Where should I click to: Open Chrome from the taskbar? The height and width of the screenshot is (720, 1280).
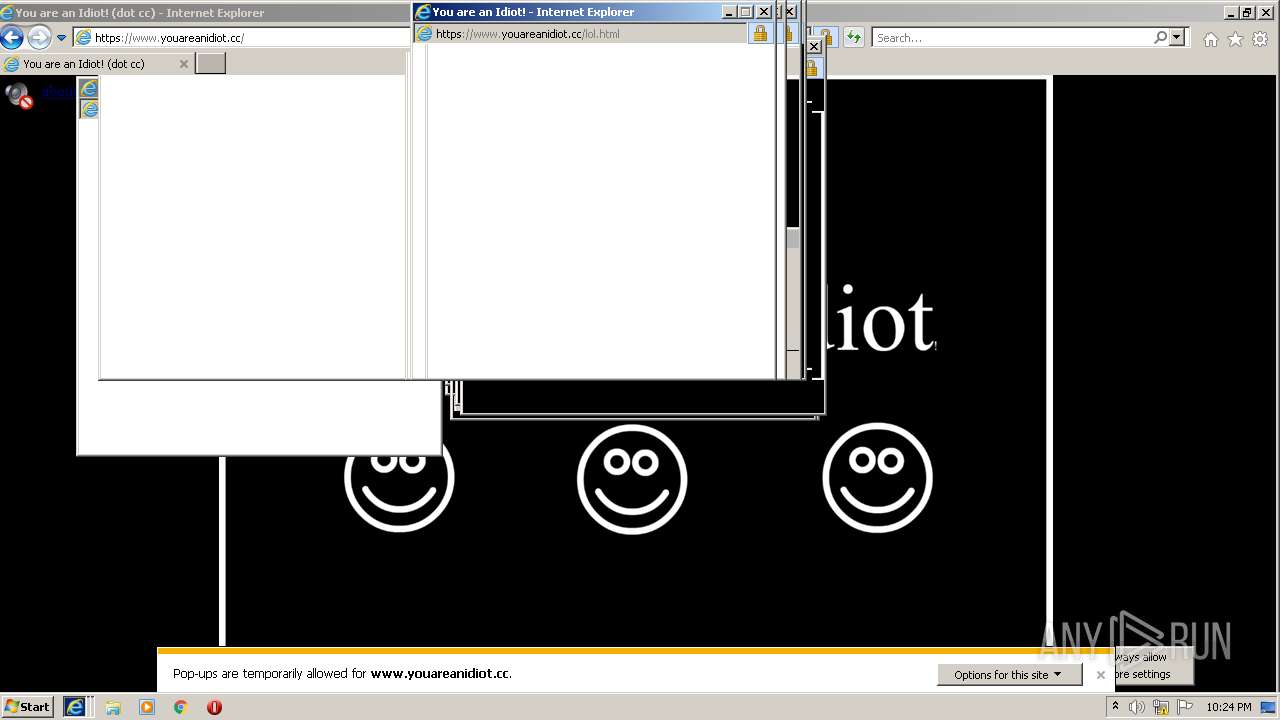click(x=181, y=707)
